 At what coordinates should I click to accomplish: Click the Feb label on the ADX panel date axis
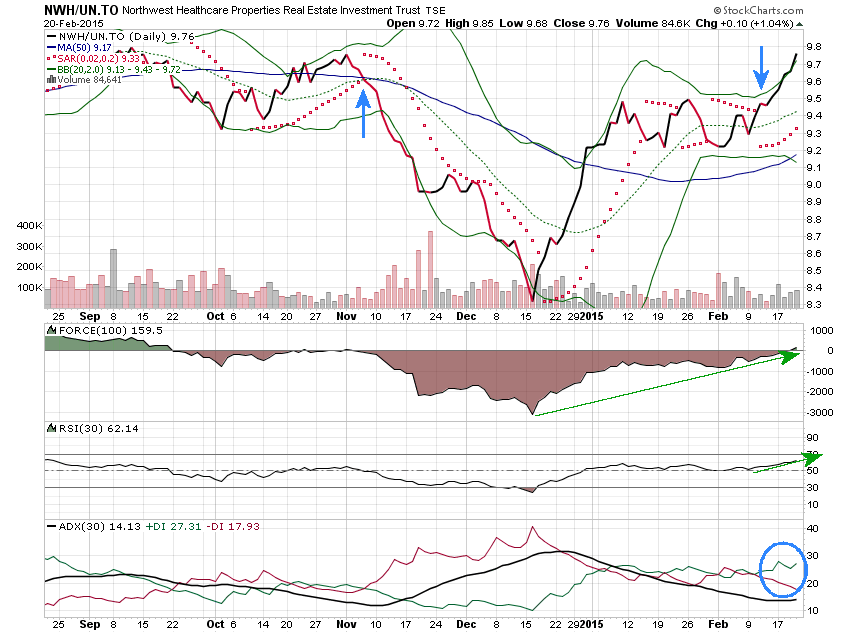[718, 624]
